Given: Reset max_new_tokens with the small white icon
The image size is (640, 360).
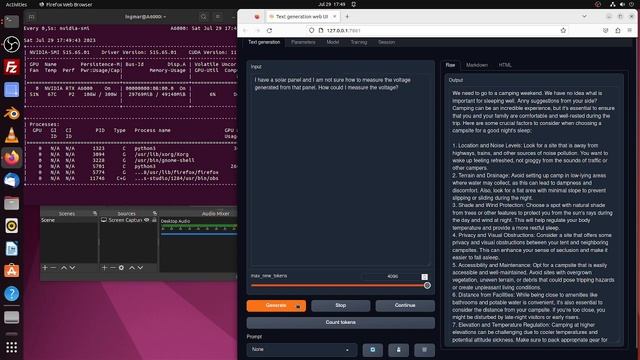Looking at the screenshot, I should tap(424, 277).
